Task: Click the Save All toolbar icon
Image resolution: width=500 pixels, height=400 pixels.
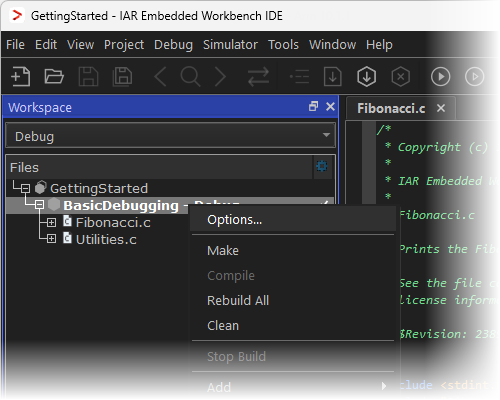Action: coord(122,76)
